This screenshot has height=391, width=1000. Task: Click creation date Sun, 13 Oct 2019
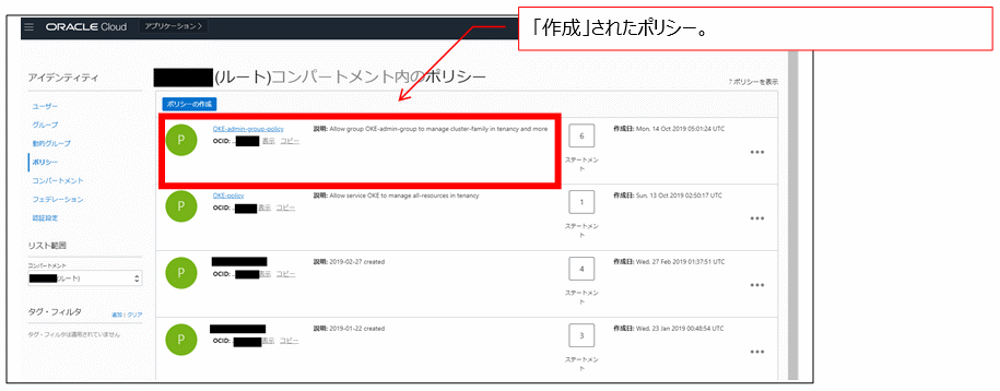[679, 195]
